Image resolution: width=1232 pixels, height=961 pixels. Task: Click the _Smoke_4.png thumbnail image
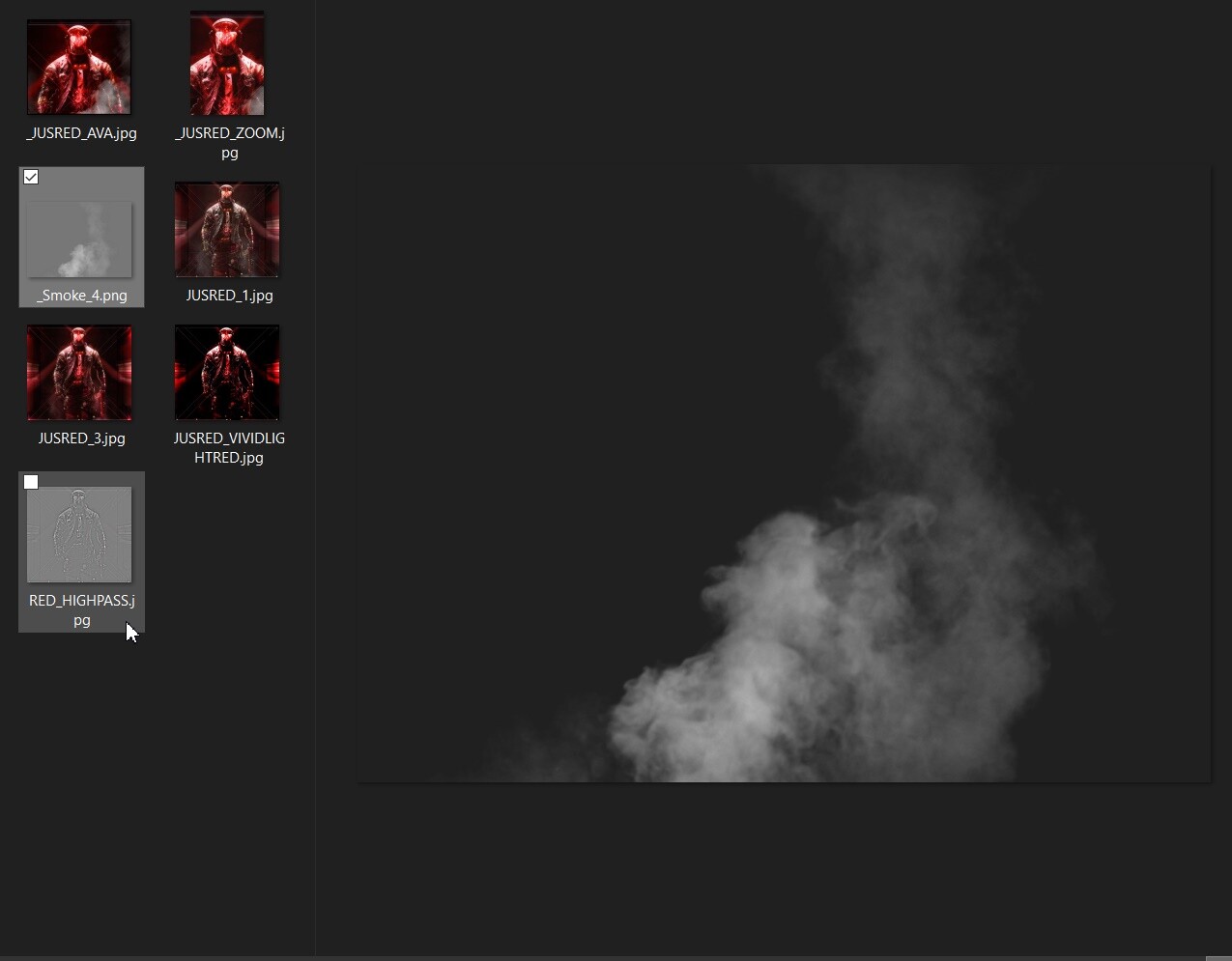pos(79,239)
